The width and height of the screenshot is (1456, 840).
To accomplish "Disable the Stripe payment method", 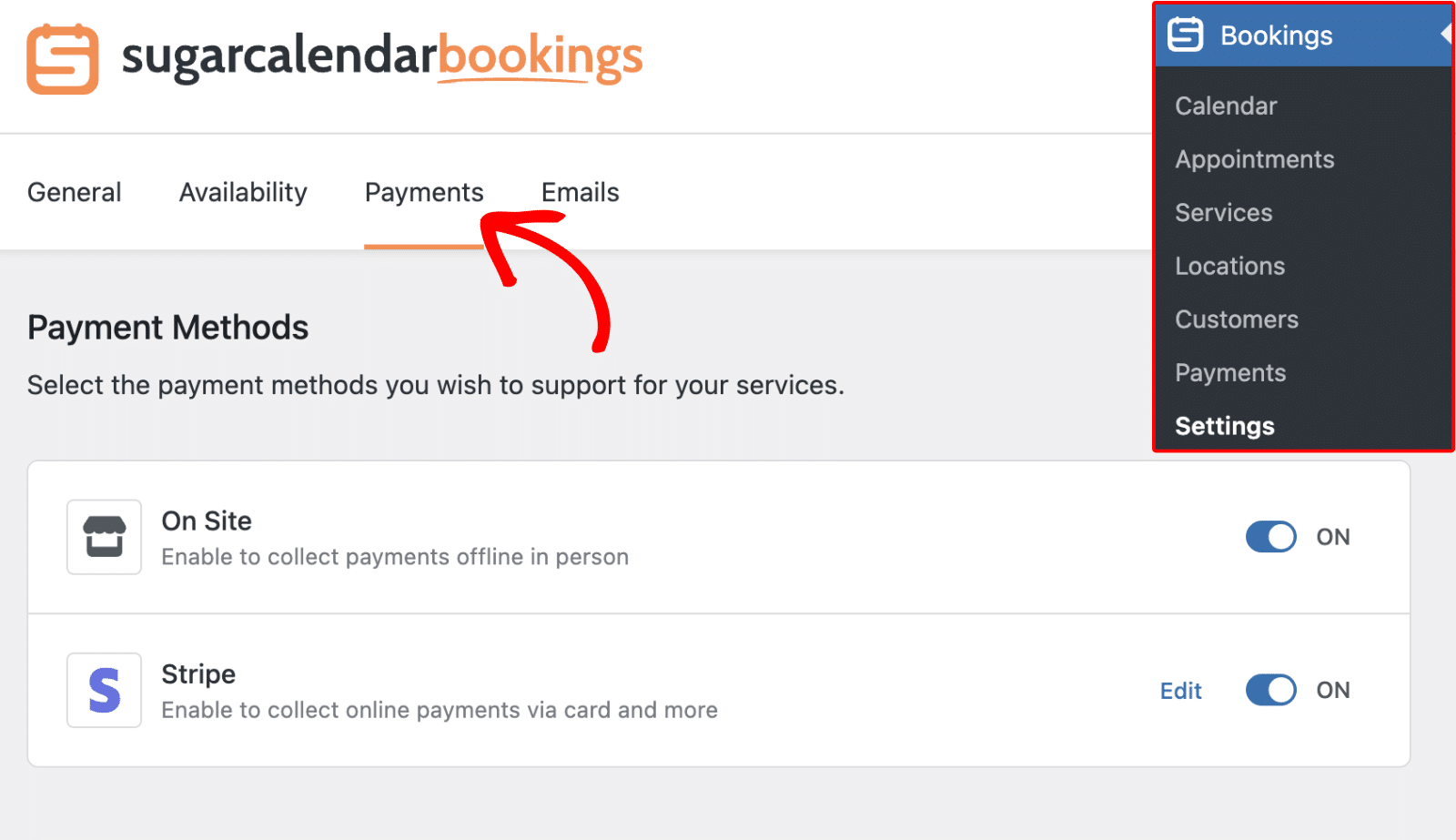I will click(1270, 690).
